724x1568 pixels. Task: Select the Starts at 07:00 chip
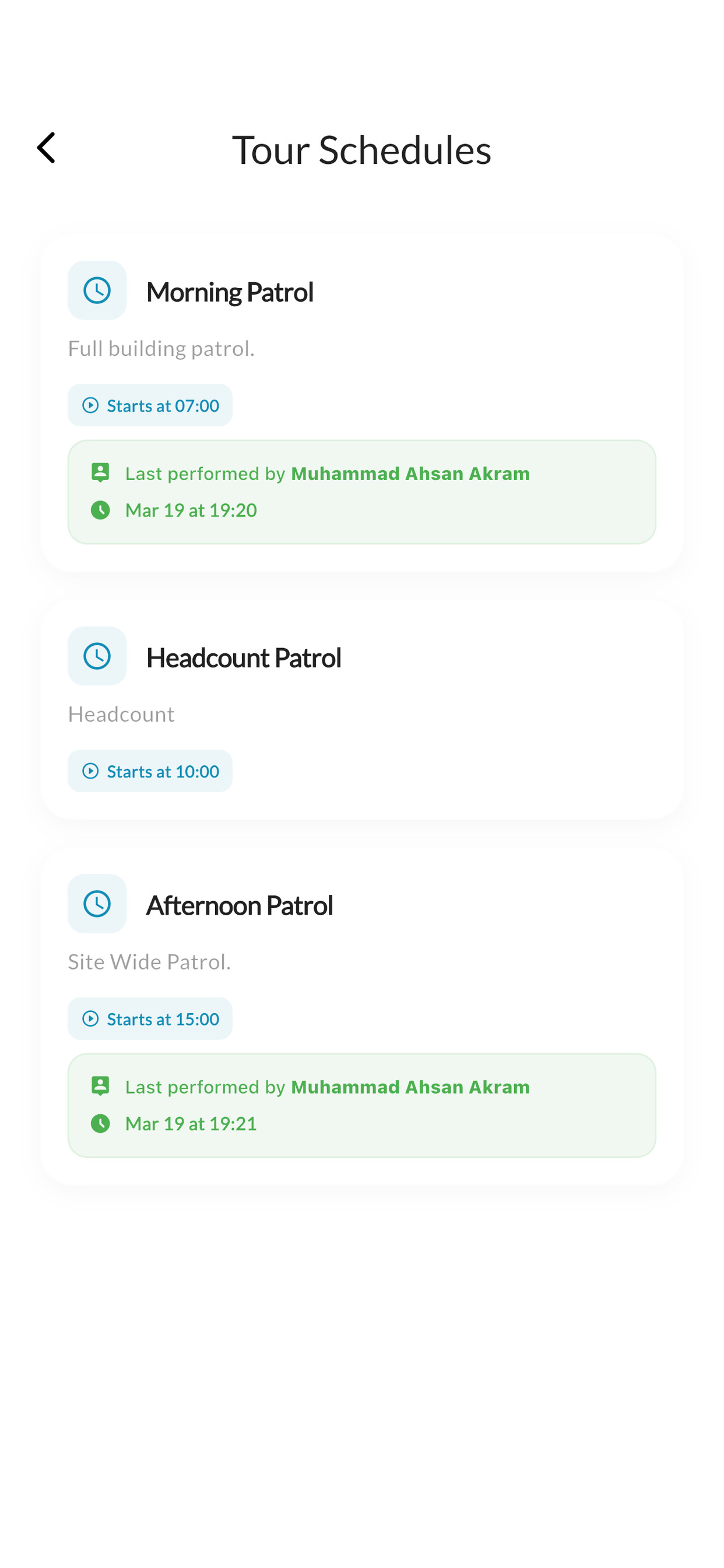(150, 405)
